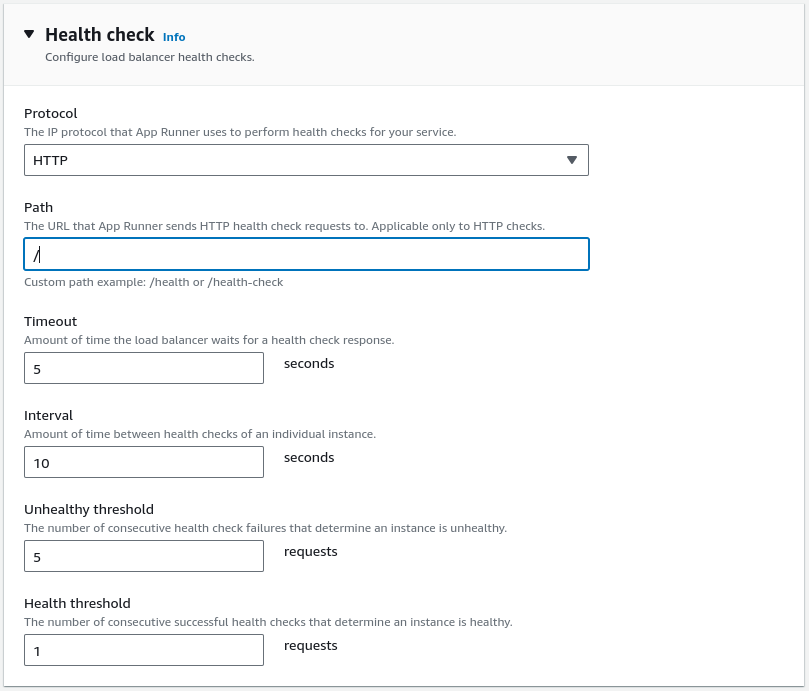809x691 pixels.
Task: Click the Health threshold input showing 1
Action: (144, 650)
